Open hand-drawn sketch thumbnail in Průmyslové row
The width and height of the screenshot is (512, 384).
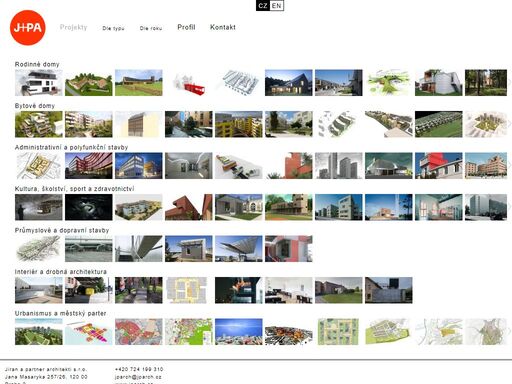pyautogui.click(x=39, y=249)
